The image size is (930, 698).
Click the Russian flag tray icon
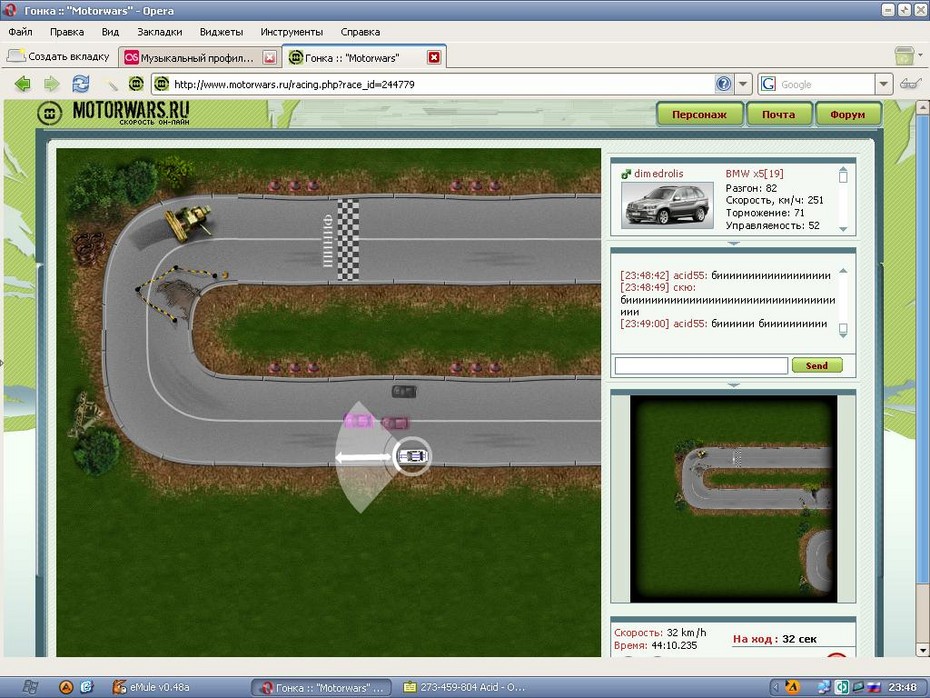[x=874, y=687]
